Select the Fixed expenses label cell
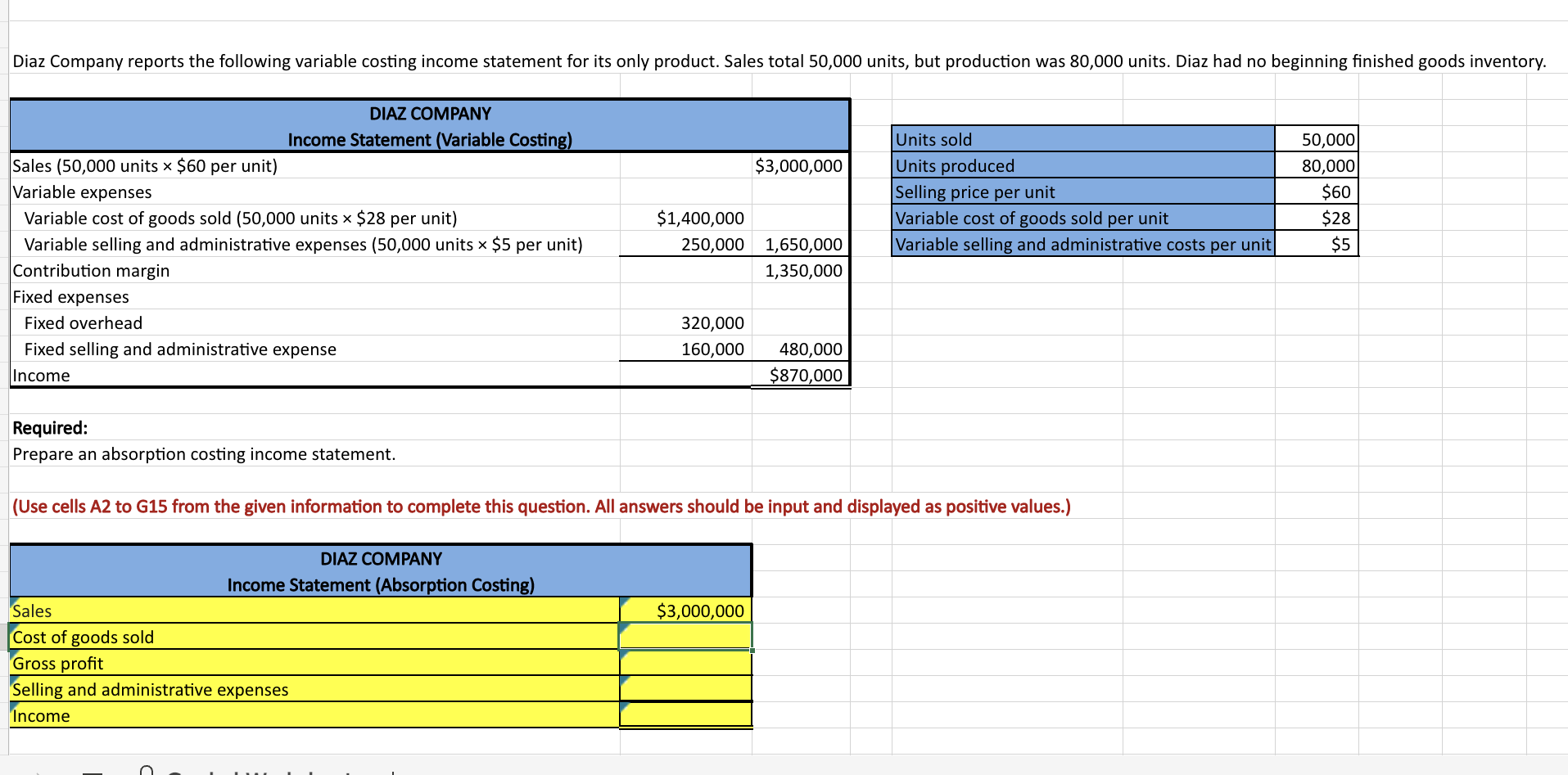 [x=314, y=297]
